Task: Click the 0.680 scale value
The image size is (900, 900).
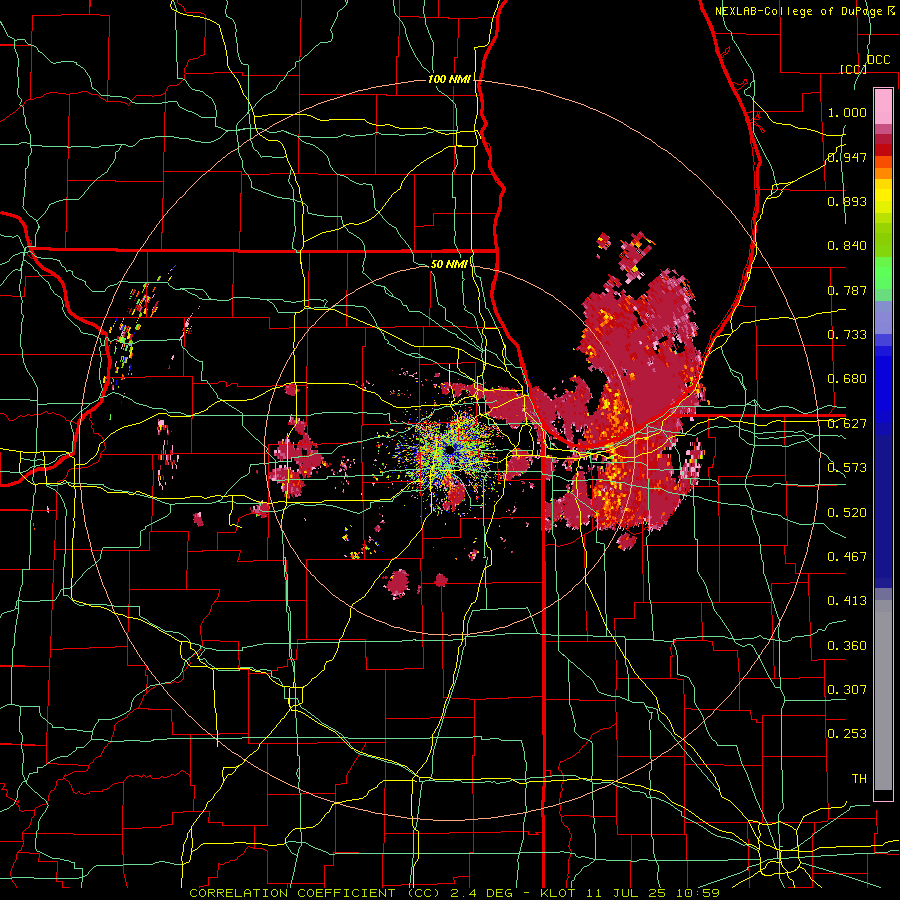Action: (847, 379)
